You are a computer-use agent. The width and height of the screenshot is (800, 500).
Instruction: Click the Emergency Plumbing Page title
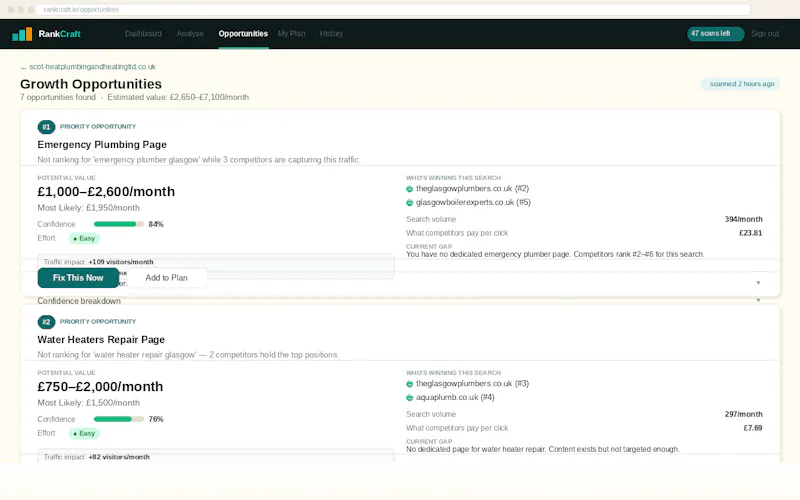click(102, 145)
